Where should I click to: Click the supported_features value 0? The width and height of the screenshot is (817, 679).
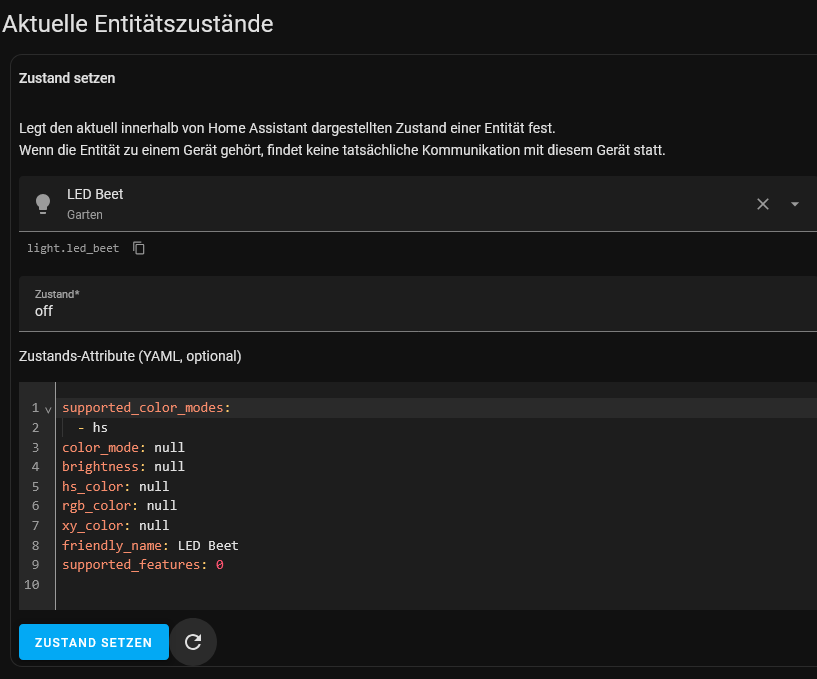220,565
